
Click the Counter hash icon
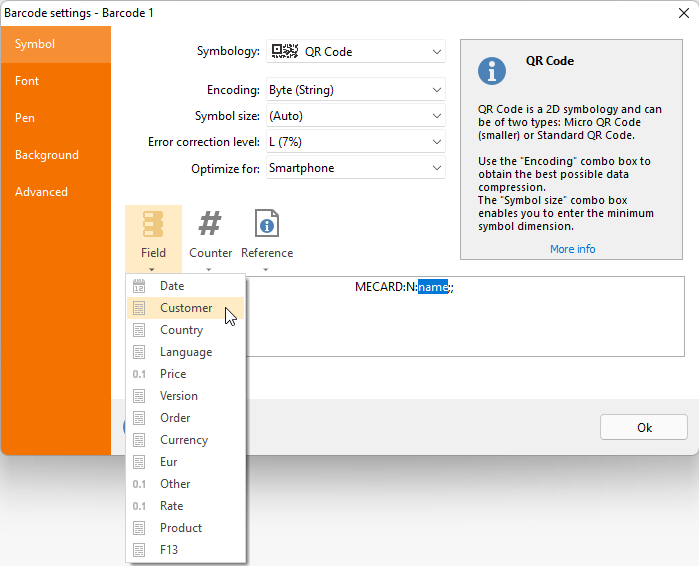point(210,224)
